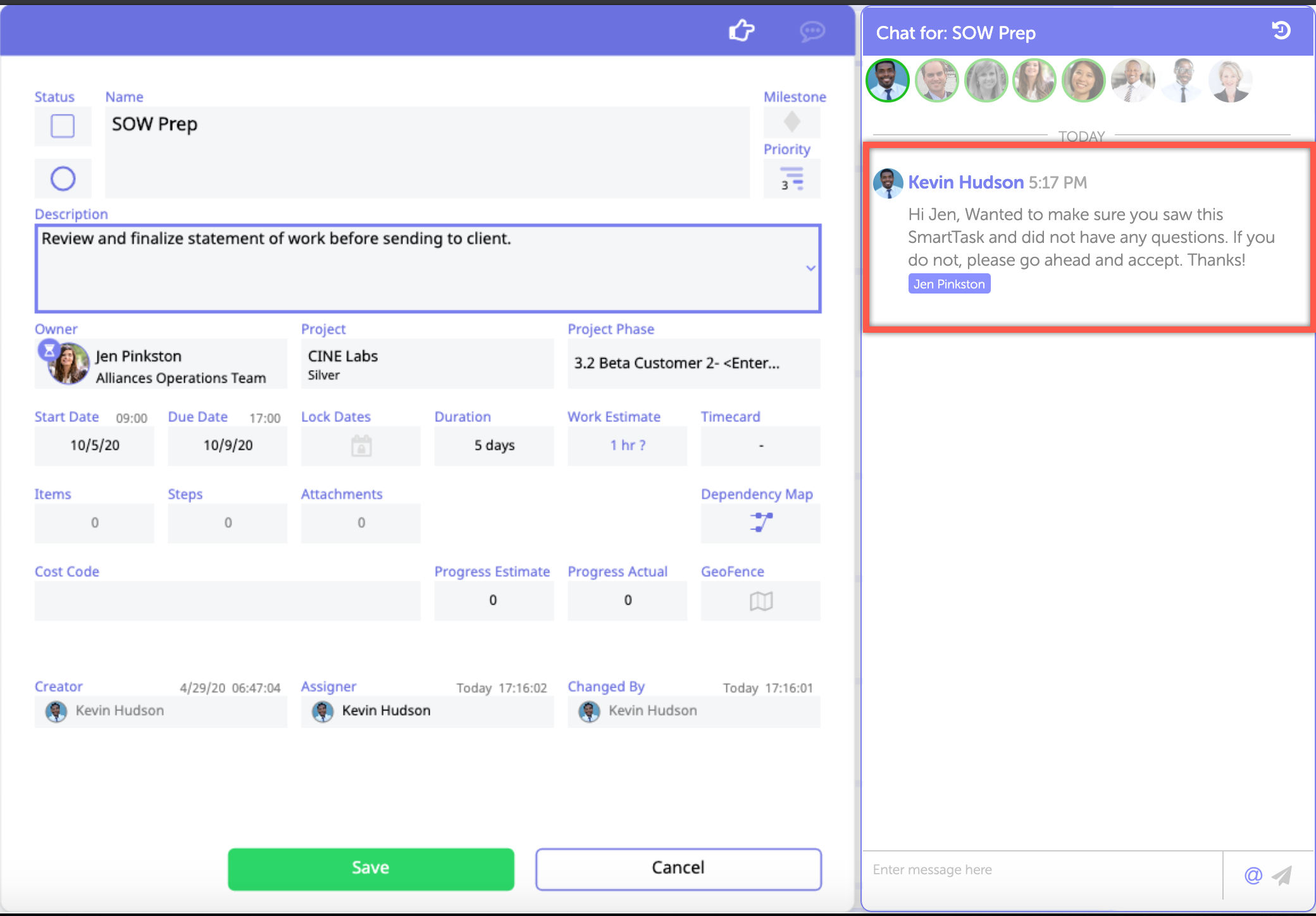The height and width of the screenshot is (916, 1316).
Task: Click the thumbs-up accept icon in header
Action: (742, 30)
